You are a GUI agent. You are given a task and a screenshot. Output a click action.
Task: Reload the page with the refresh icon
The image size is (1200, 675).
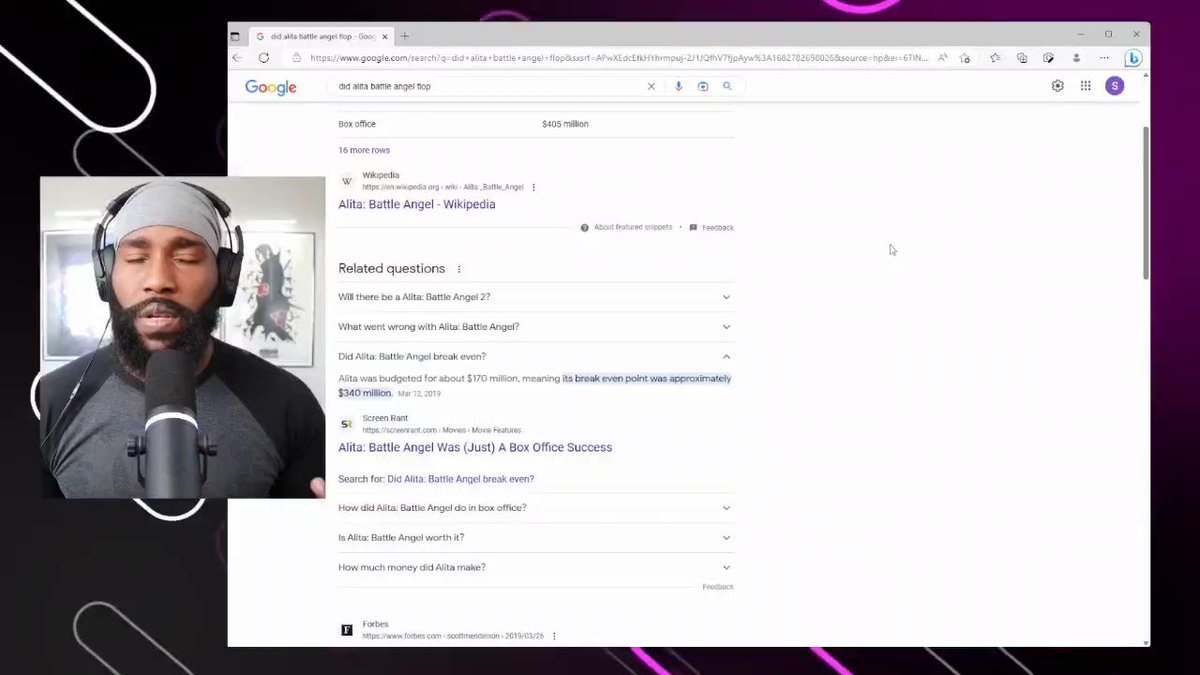264,58
